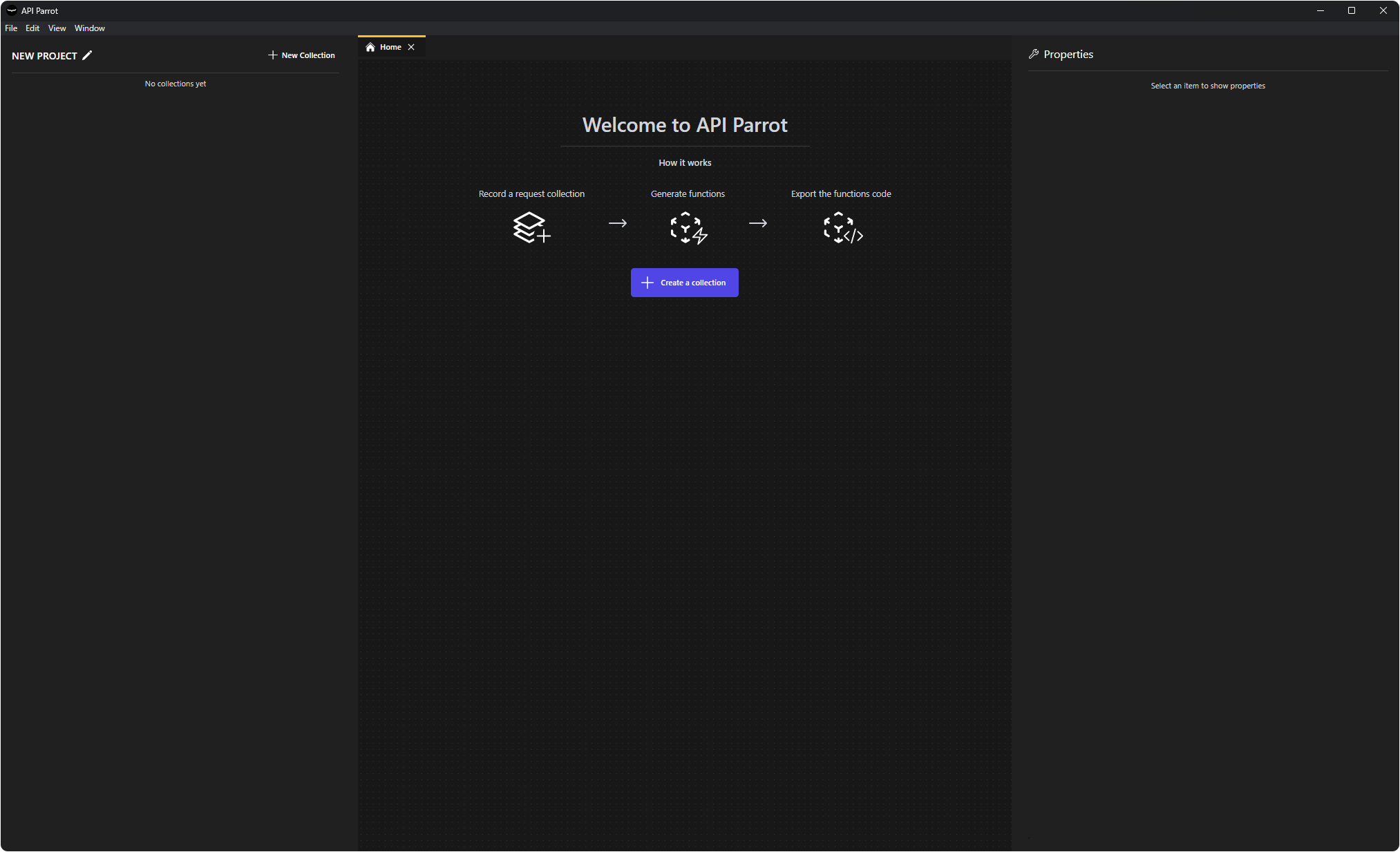Click the API Parrot logo in the title bar

point(11,10)
